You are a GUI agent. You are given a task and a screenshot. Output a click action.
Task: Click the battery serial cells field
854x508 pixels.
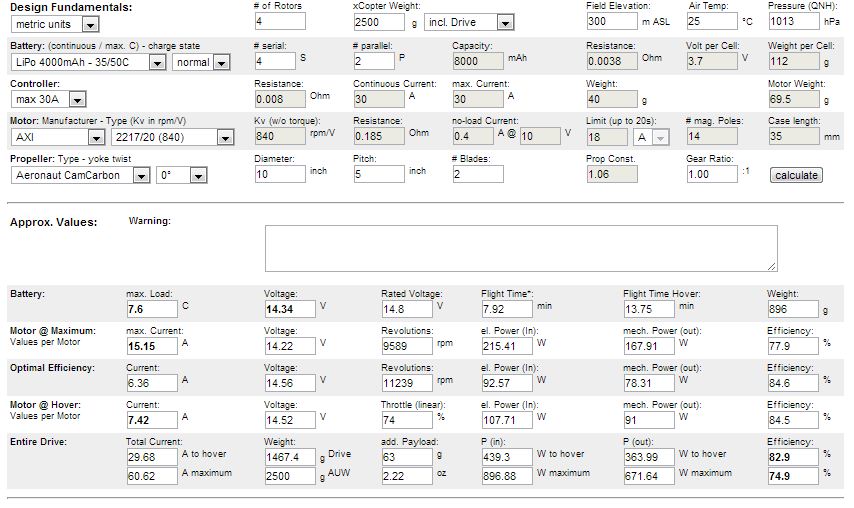(275, 60)
